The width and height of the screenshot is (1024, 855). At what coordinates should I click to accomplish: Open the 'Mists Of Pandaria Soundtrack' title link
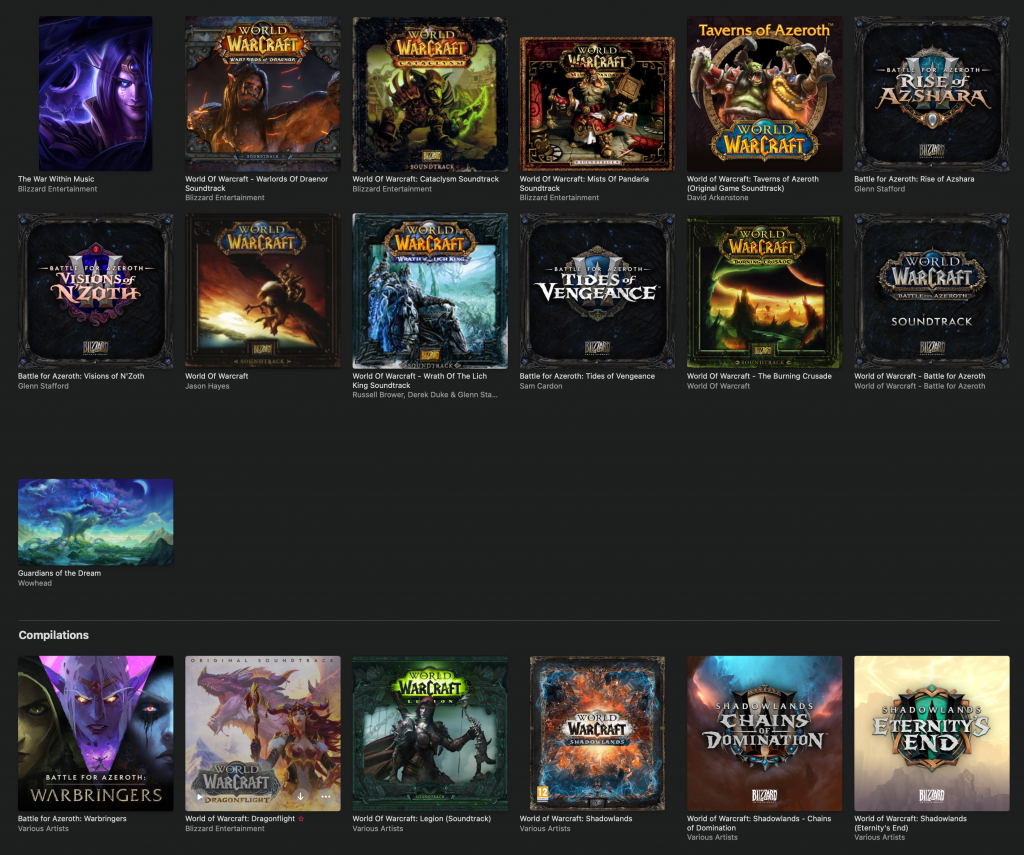pos(584,184)
